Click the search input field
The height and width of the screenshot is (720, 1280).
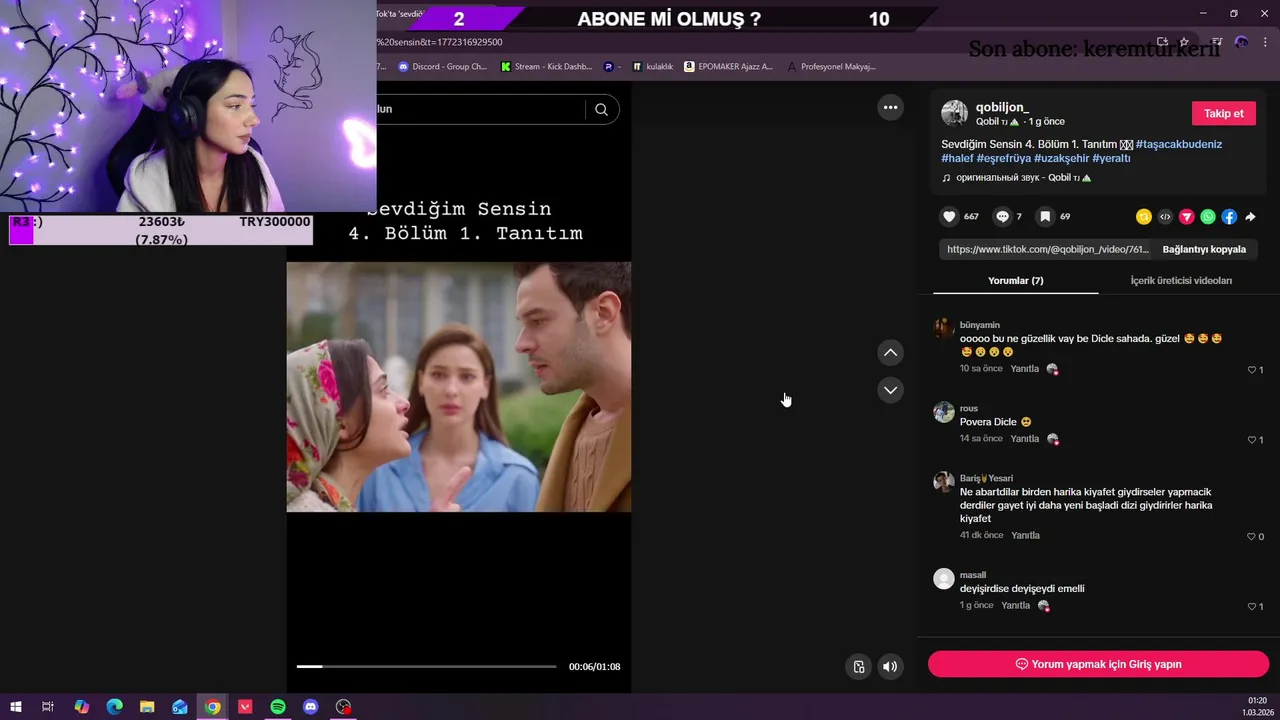tap(480, 109)
